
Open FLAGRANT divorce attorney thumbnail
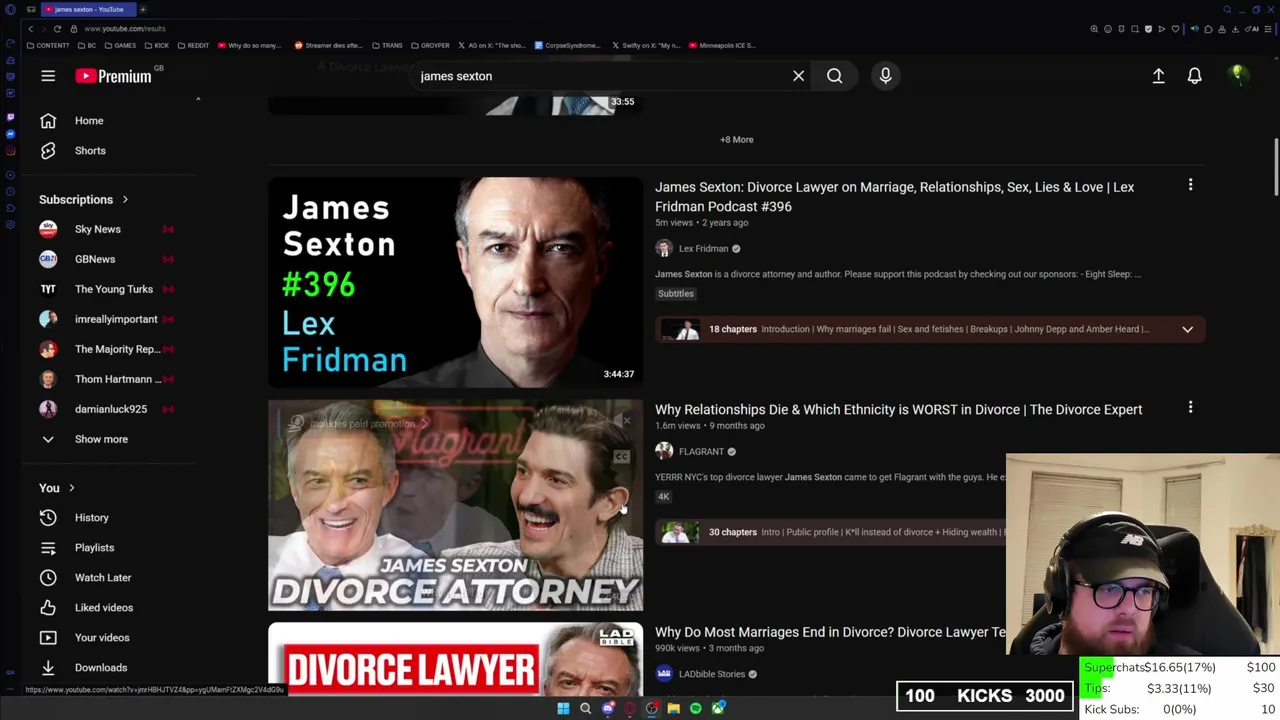(455, 505)
